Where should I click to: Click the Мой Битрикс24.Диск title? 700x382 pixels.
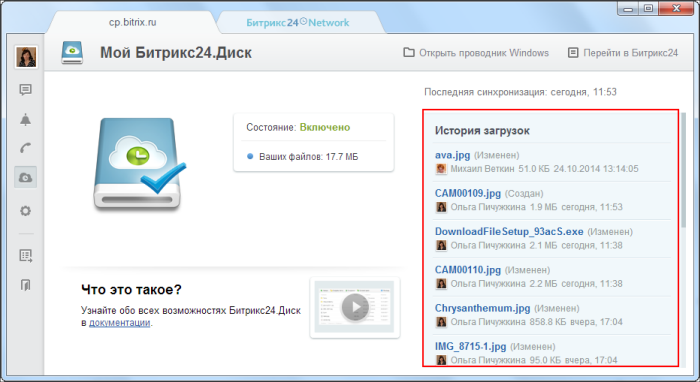click(175, 53)
